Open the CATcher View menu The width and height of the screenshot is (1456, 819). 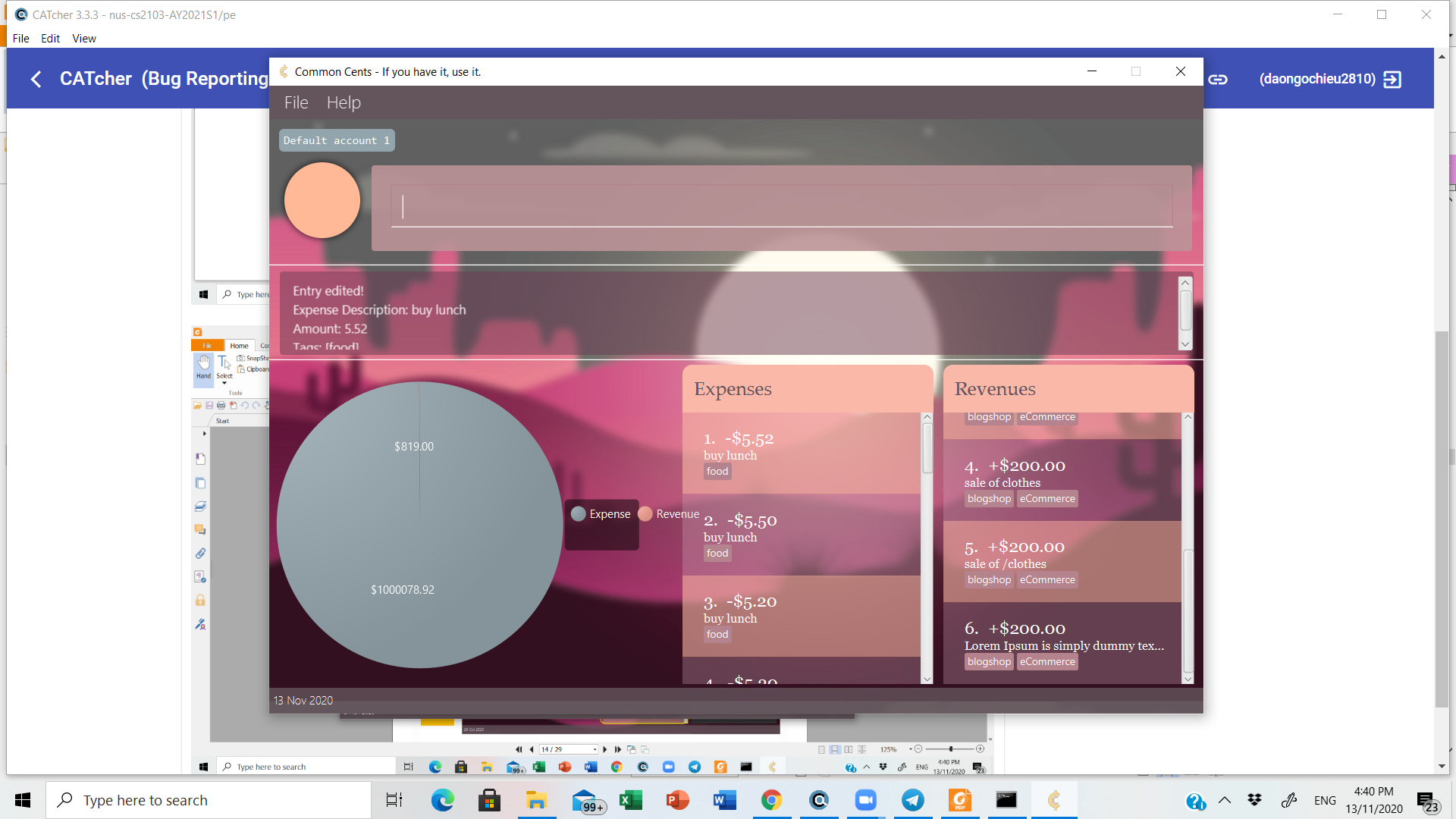point(84,39)
